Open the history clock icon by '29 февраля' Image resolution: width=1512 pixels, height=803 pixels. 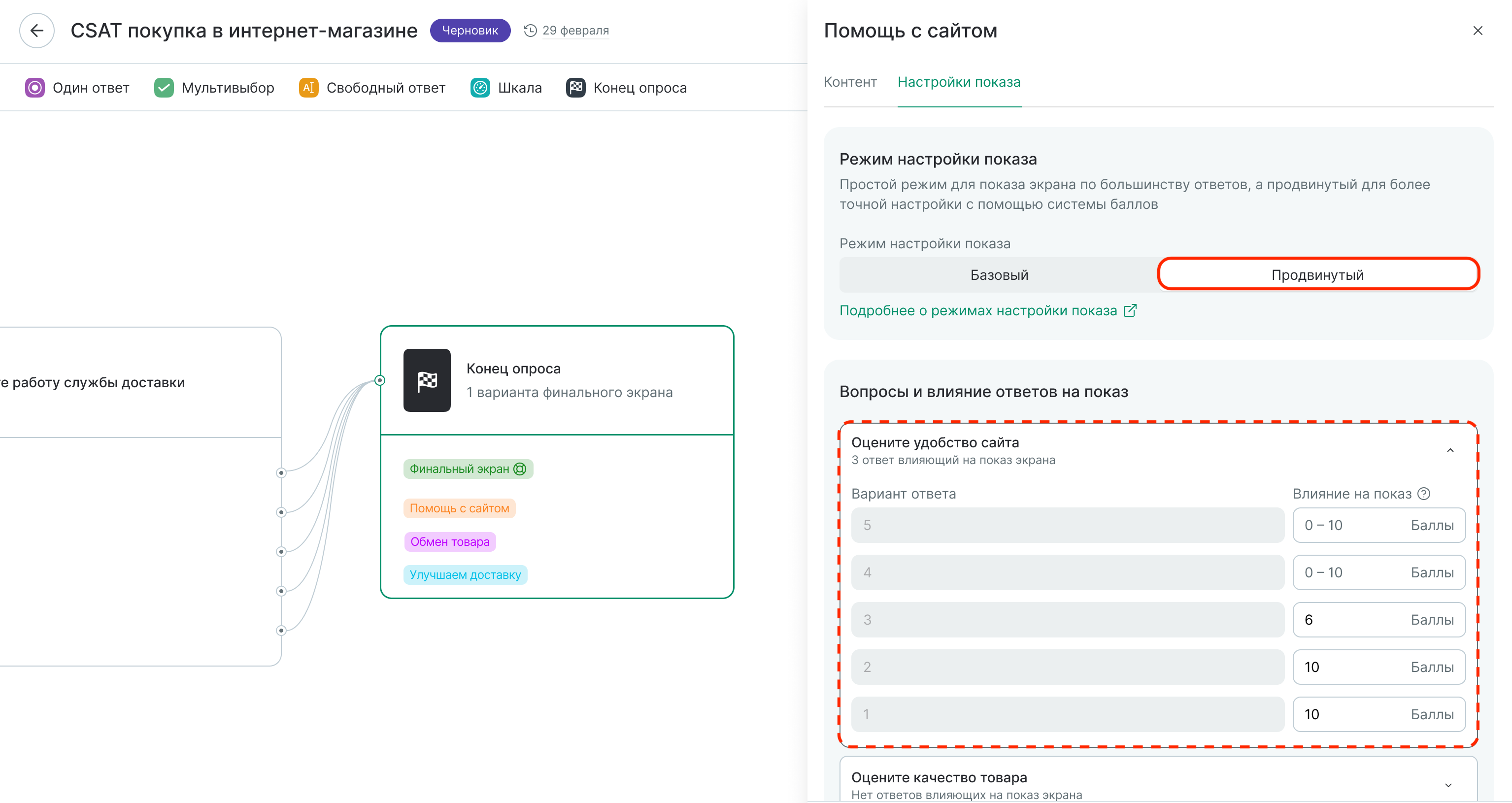point(530,31)
